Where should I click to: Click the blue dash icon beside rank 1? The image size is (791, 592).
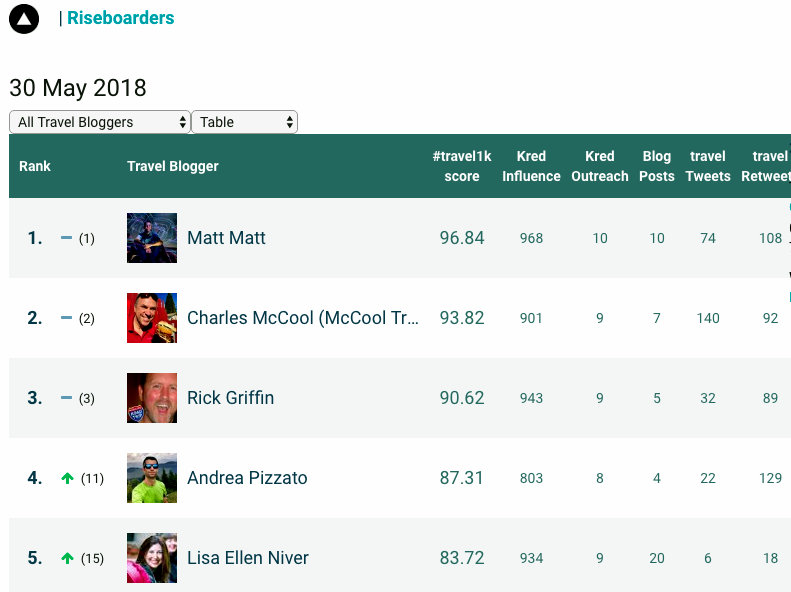click(67, 238)
